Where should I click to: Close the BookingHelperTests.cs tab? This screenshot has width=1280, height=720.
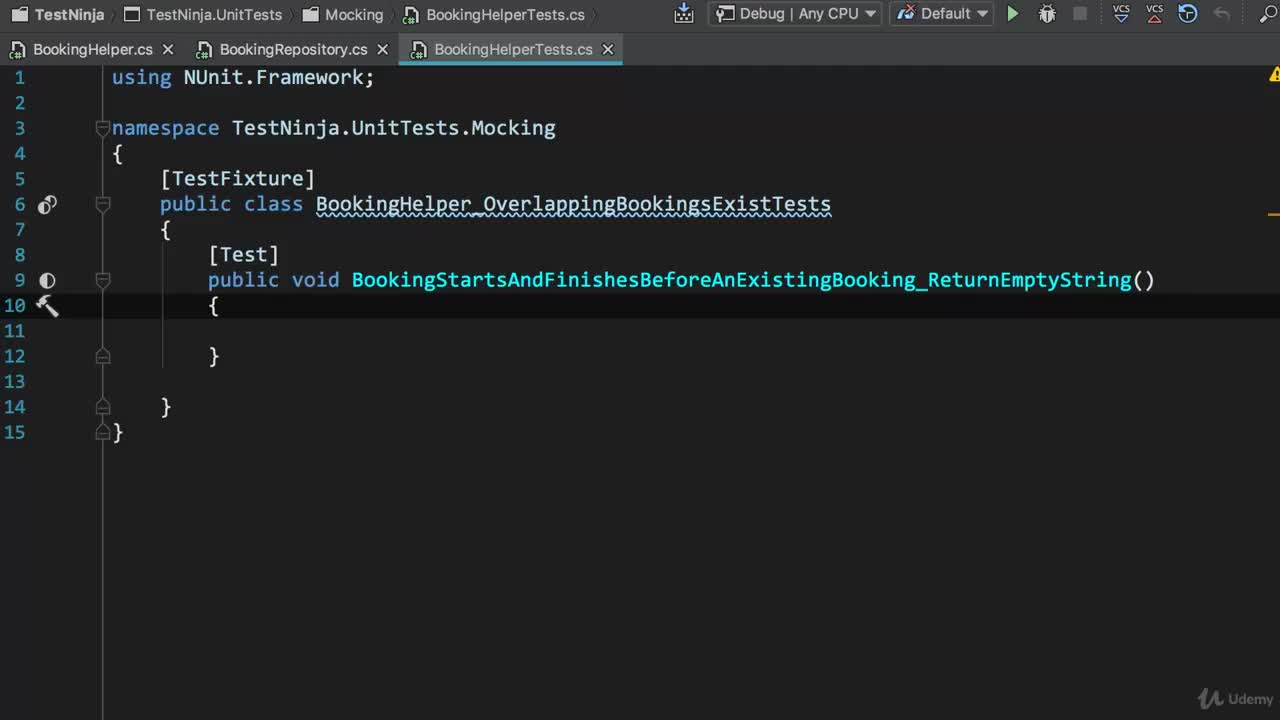click(607, 49)
